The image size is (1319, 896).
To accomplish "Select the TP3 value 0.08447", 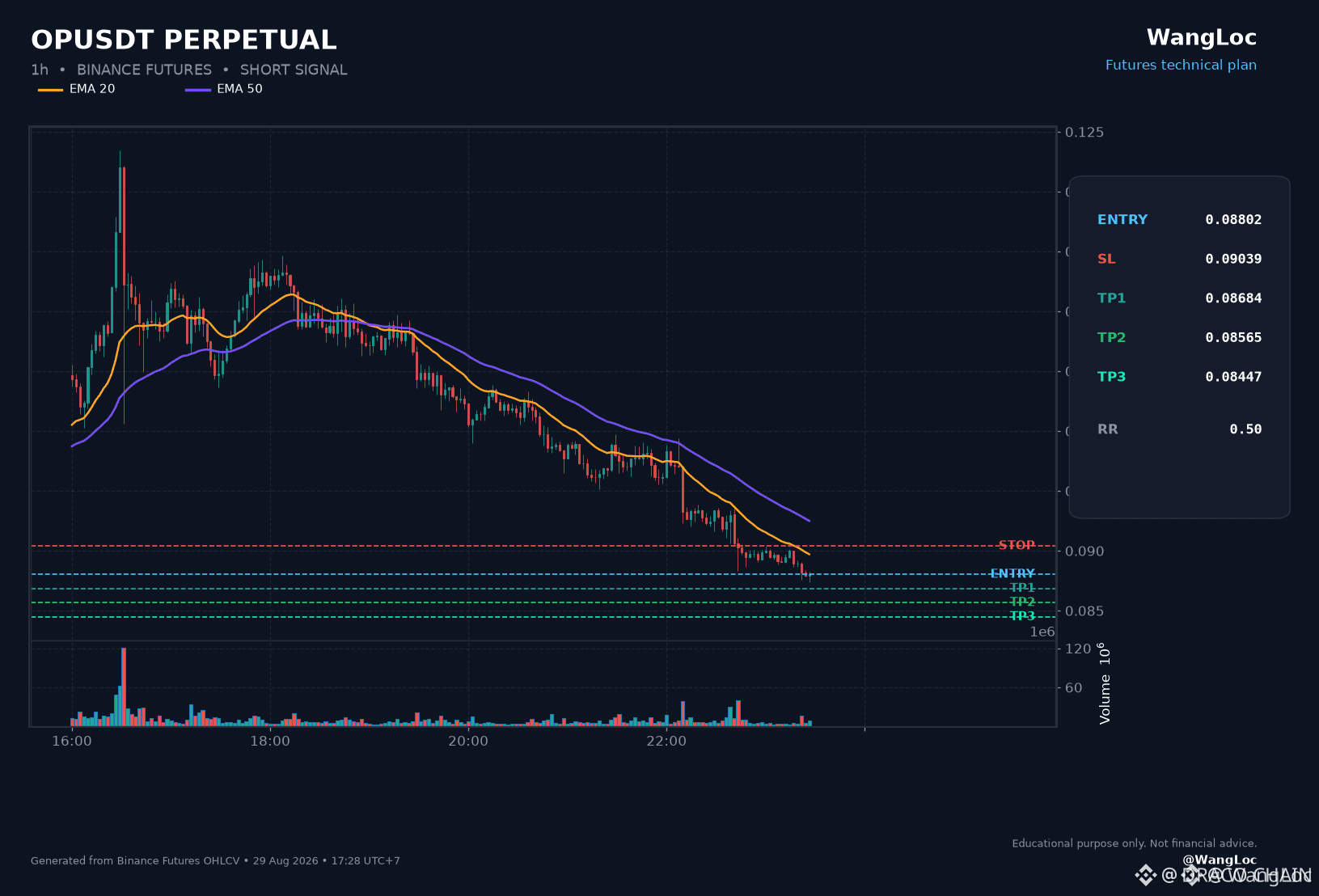I will coord(1233,377).
